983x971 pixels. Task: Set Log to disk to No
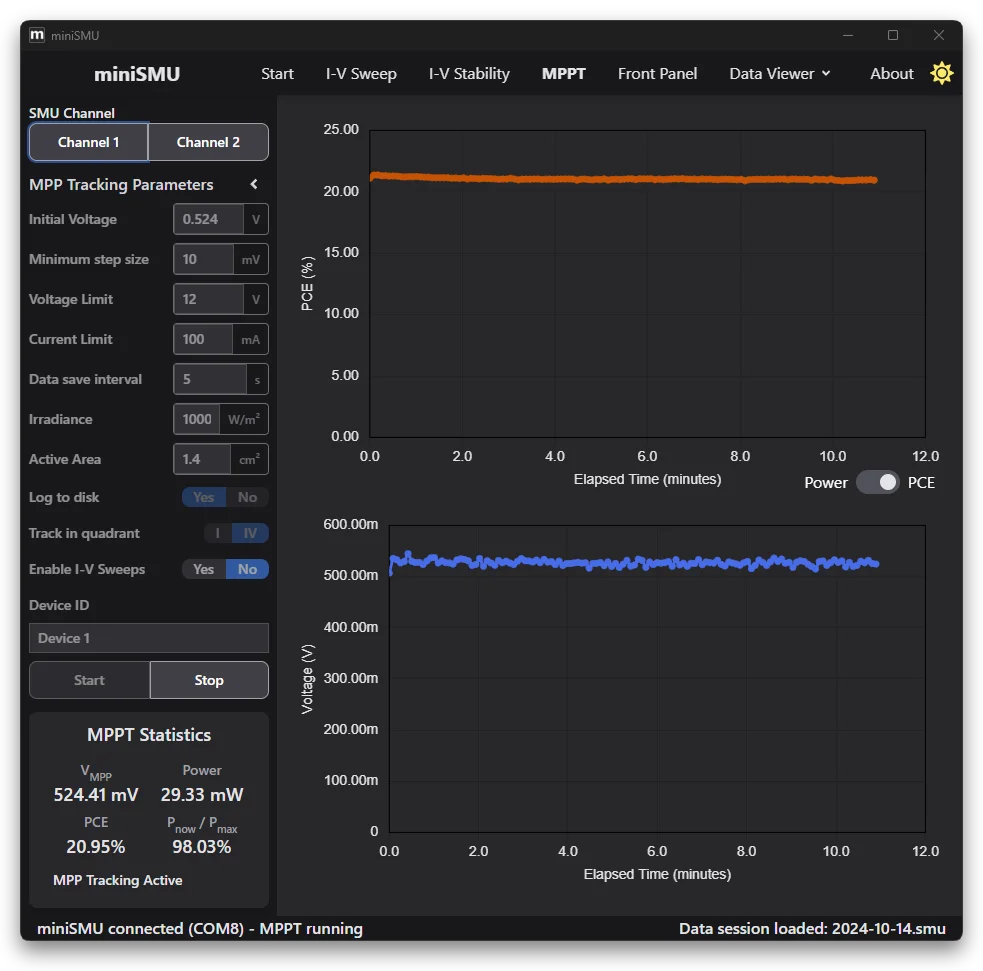[247, 497]
